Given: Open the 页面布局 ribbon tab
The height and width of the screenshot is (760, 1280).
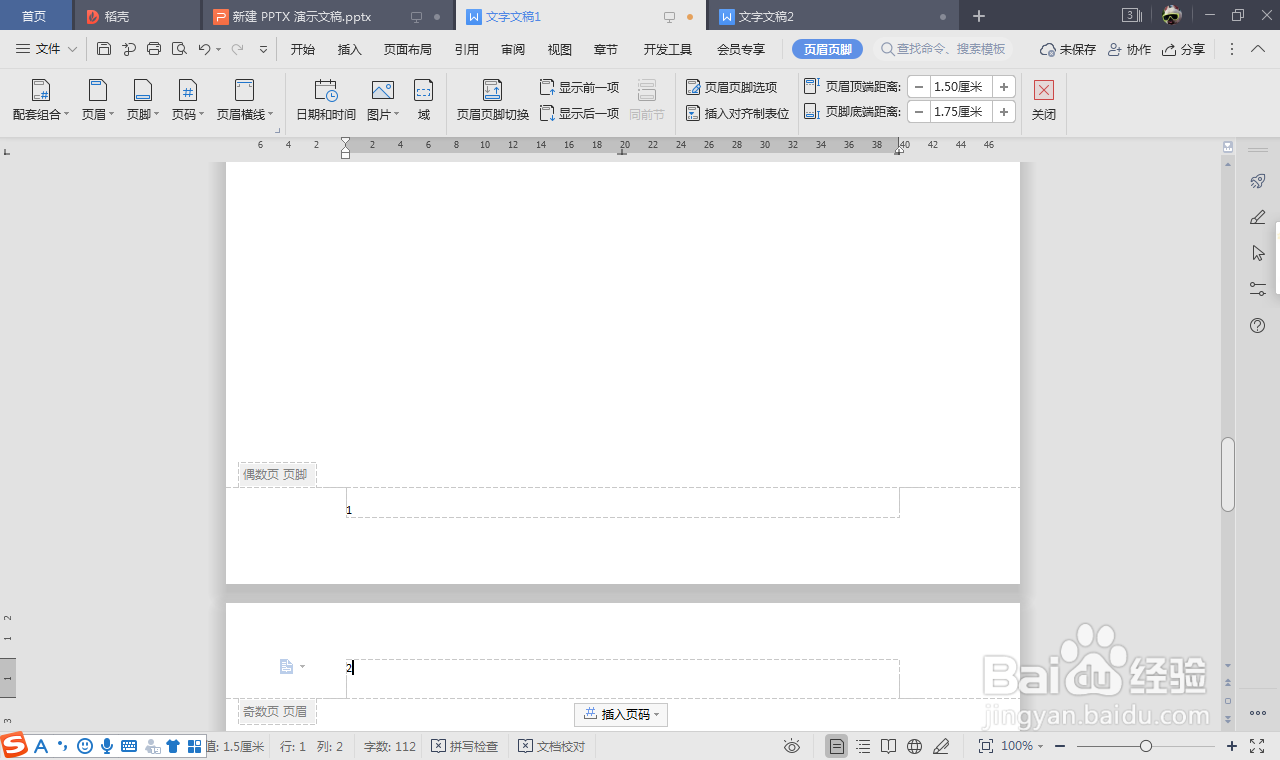Looking at the screenshot, I should click(408, 49).
